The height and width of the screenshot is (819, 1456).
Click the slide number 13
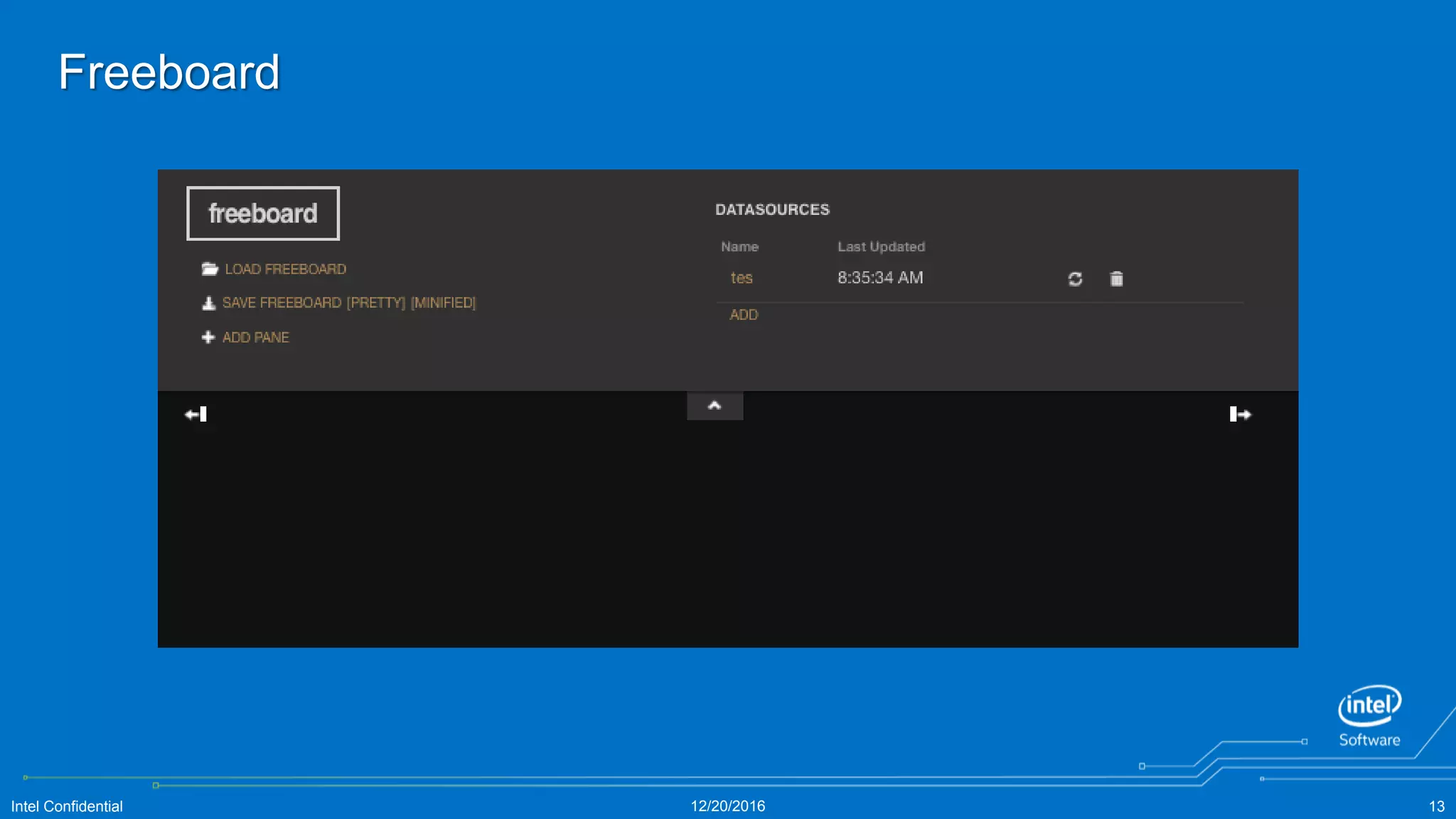click(1437, 807)
